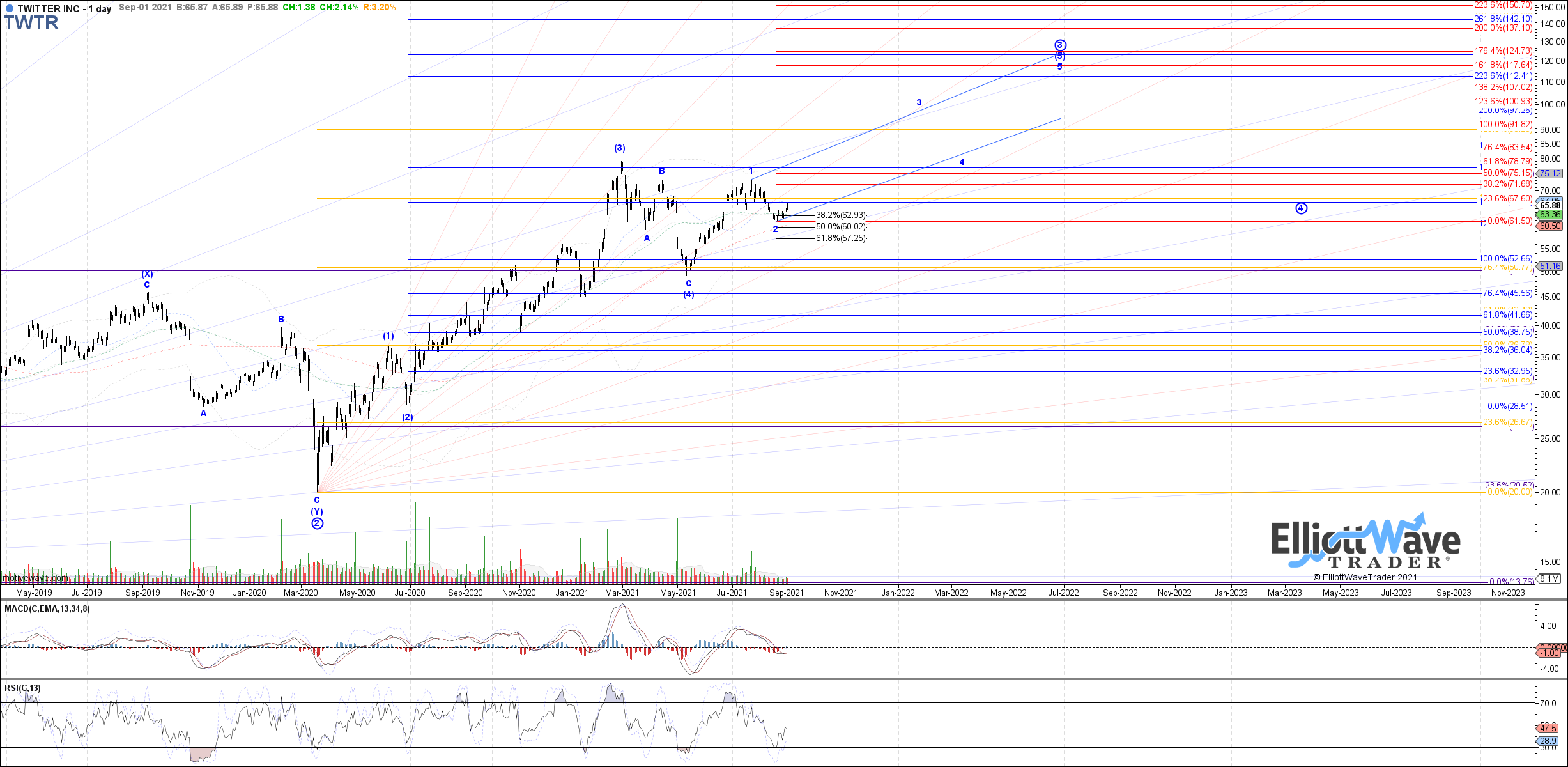This screenshot has width=1568, height=767.
Task: Select the 176.4%(124.73) Fibonacci label
Action: pyautogui.click(x=1503, y=51)
